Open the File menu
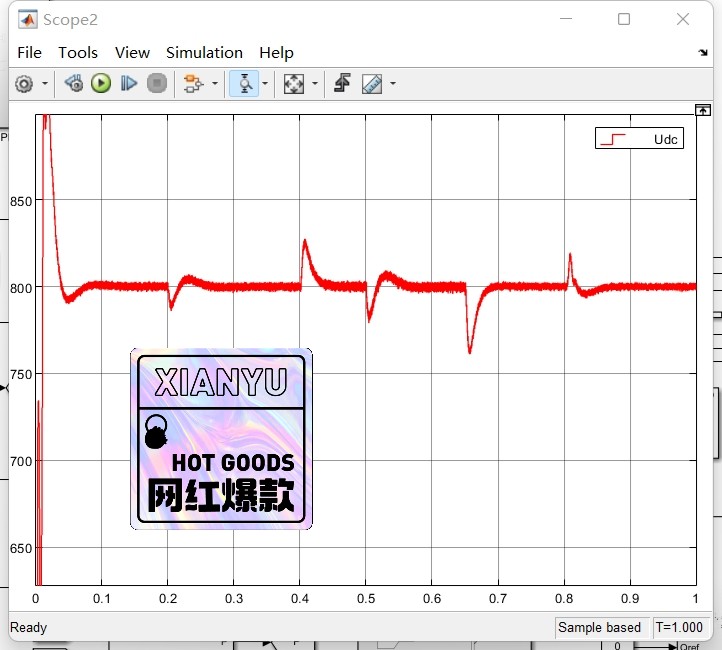The width and height of the screenshot is (722, 650). pos(29,52)
